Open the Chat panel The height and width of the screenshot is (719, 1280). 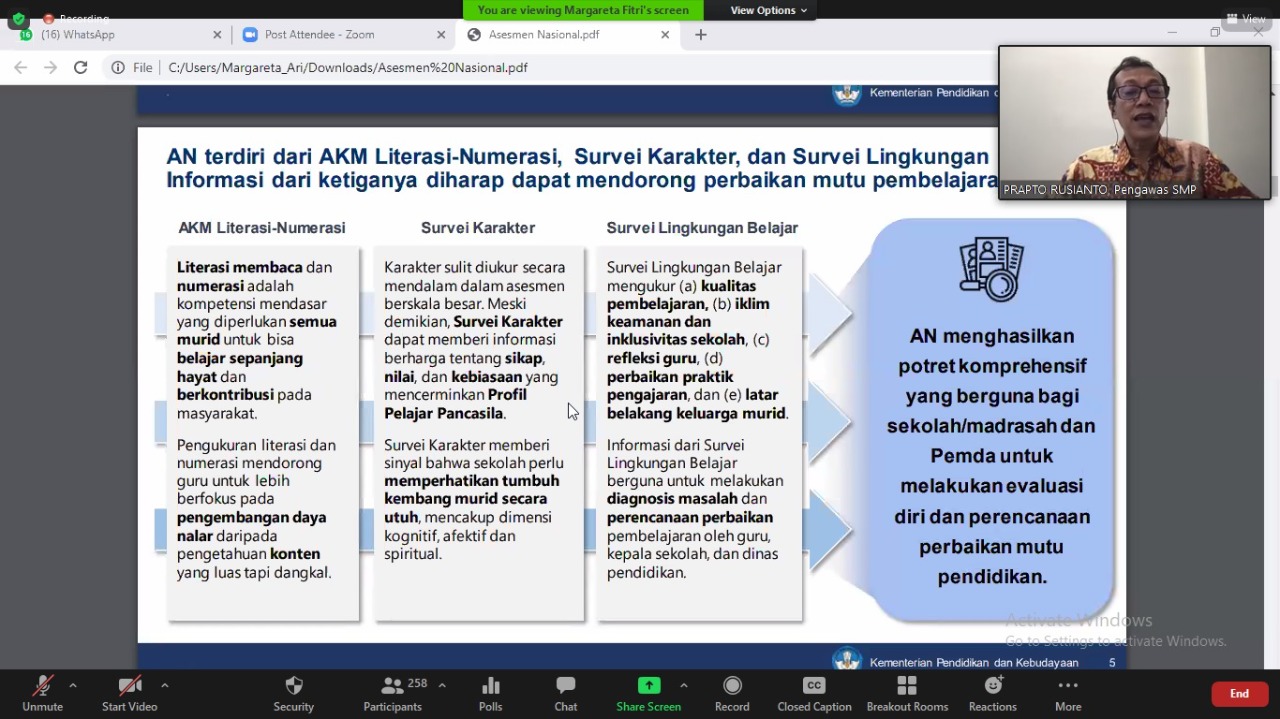click(566, 693)
